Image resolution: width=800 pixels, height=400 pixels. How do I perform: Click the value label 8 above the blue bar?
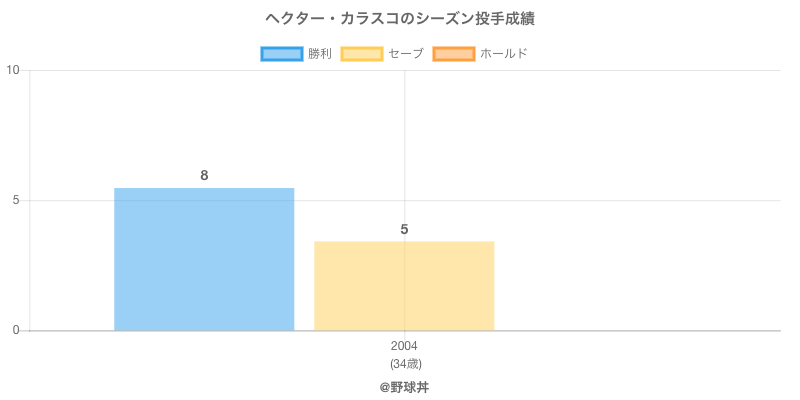click(x=204, y=175)
